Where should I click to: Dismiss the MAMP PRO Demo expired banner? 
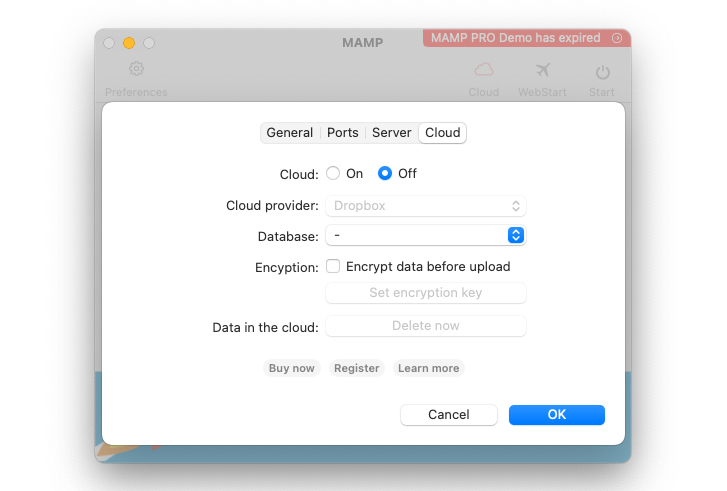tap(617, 38)
